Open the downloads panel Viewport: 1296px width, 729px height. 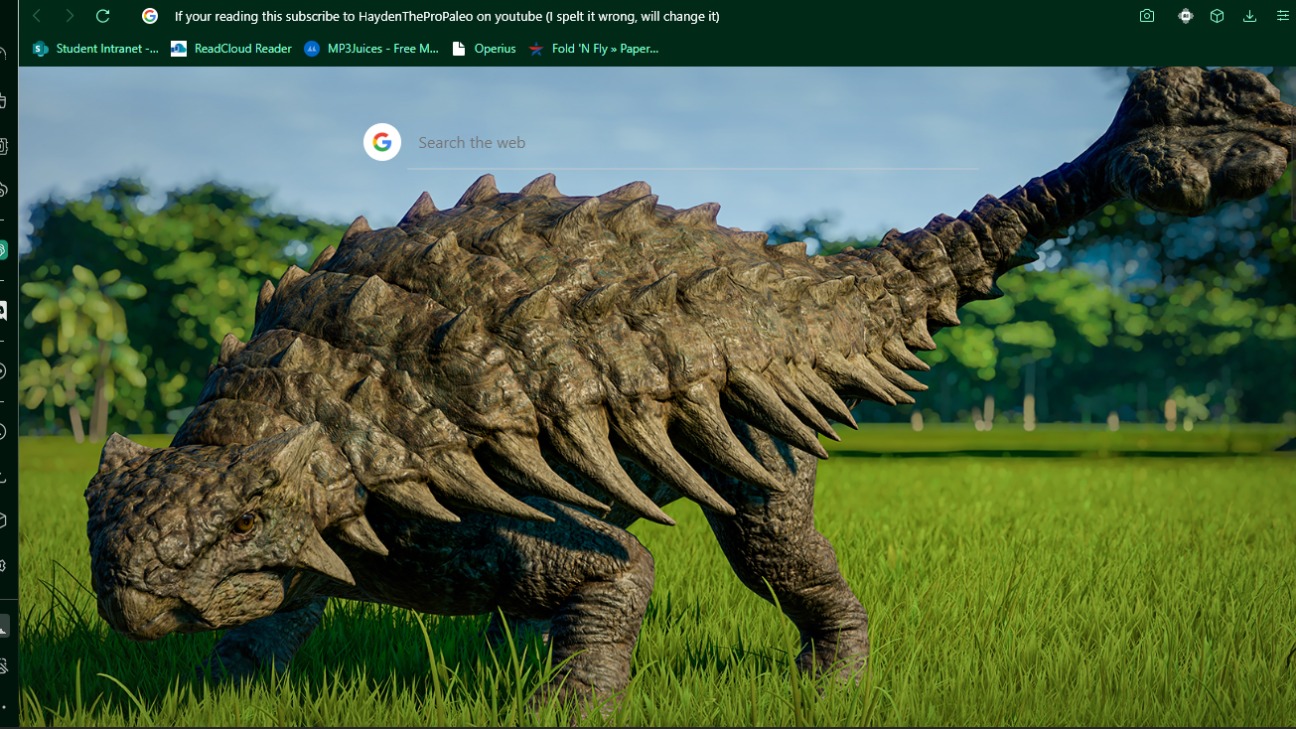(x=1250, y=16)
